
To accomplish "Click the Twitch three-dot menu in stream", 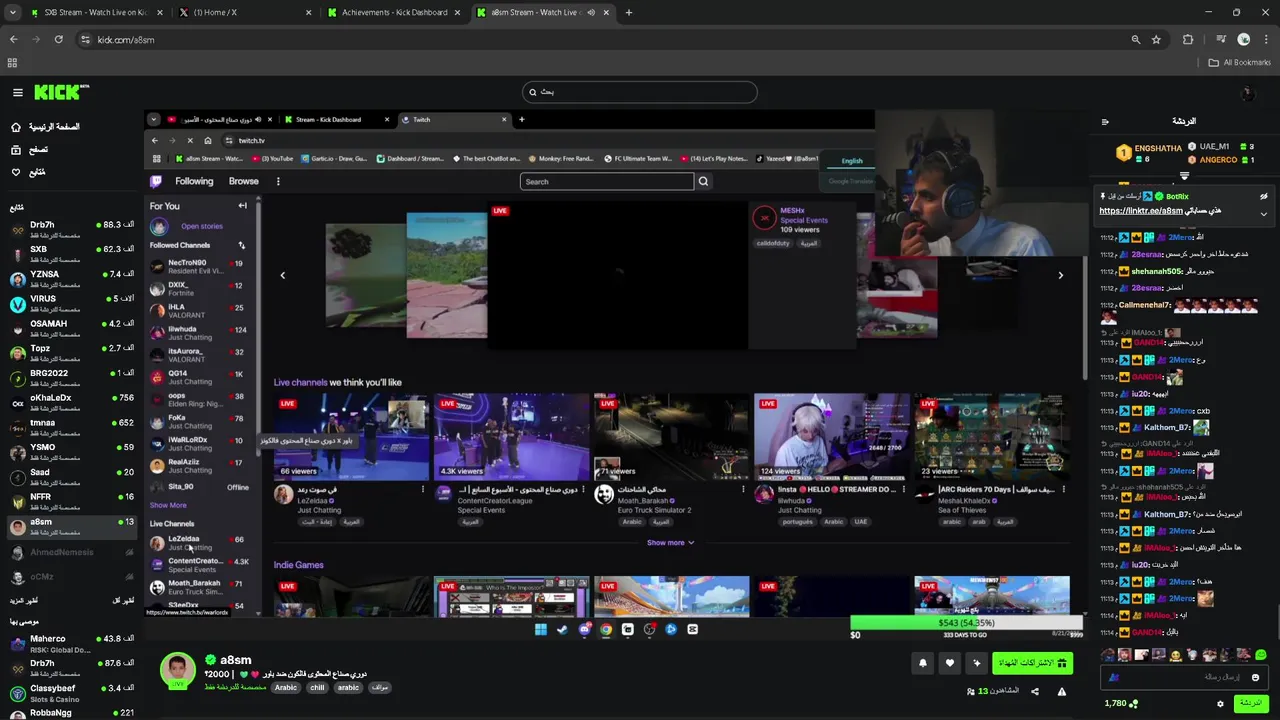I will pyautogui.click(x=278, y=181).
